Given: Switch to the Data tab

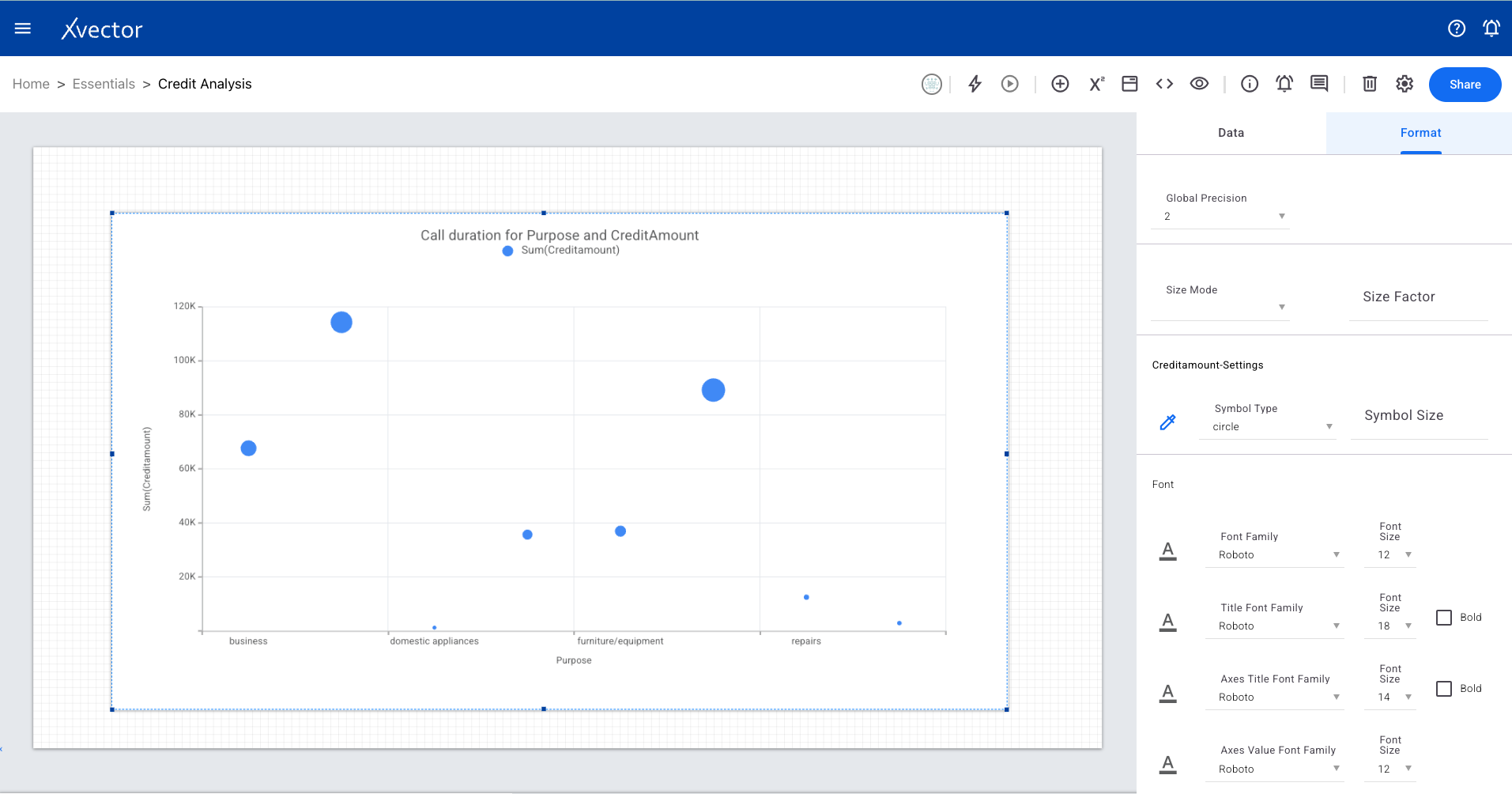Looking at the screenshot, I should (1231, 133).
